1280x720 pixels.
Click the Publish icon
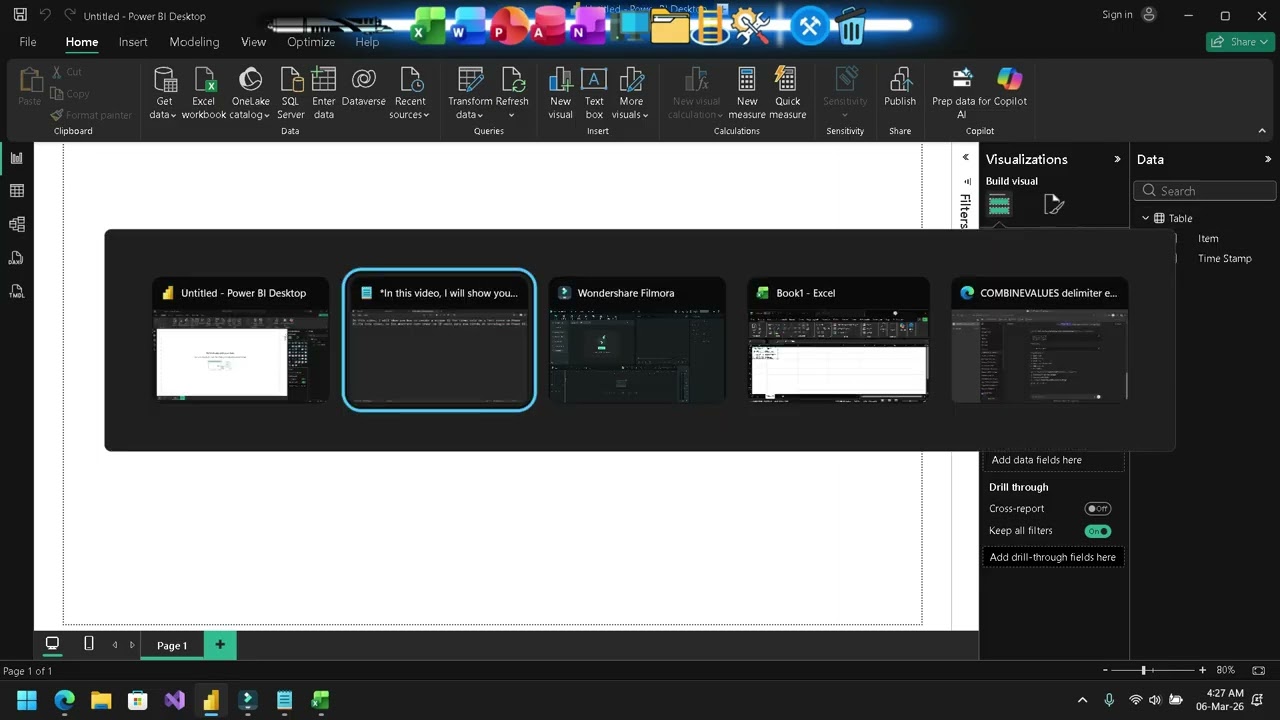[x=900, y=80]
